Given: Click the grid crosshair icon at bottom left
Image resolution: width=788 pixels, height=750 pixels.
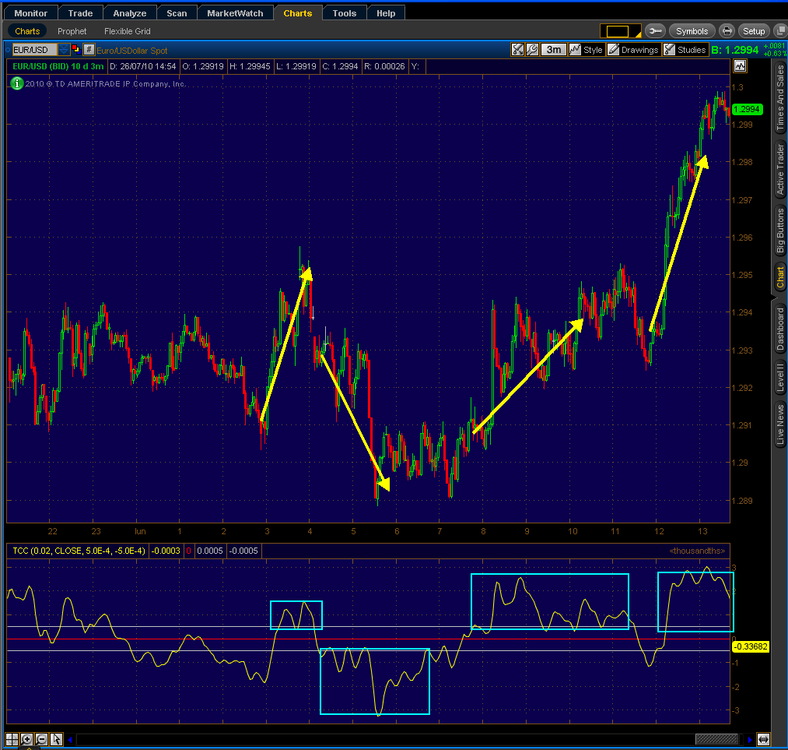Looking at the screenshot, I should pos(12,739).
